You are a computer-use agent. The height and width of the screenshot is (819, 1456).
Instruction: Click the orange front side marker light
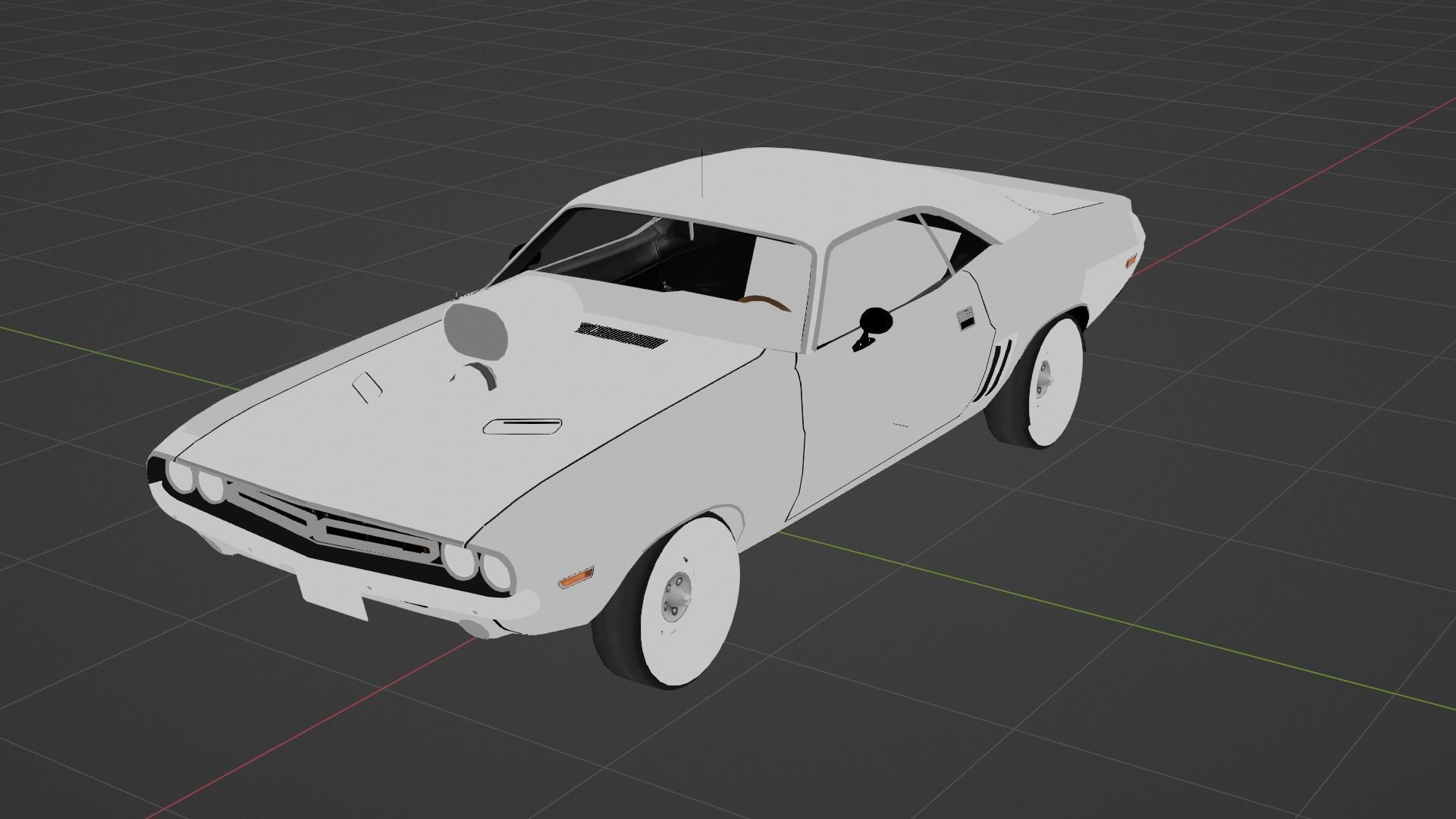(576, 579)
